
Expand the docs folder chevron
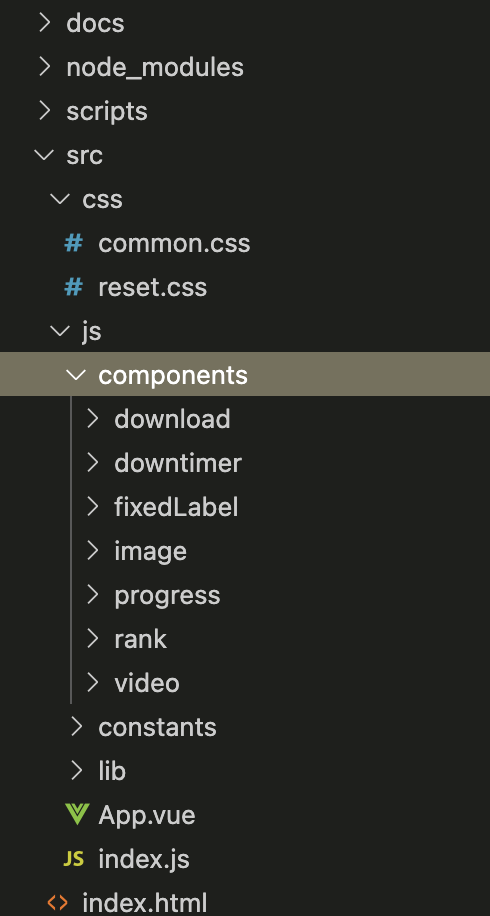coord(44,23)
